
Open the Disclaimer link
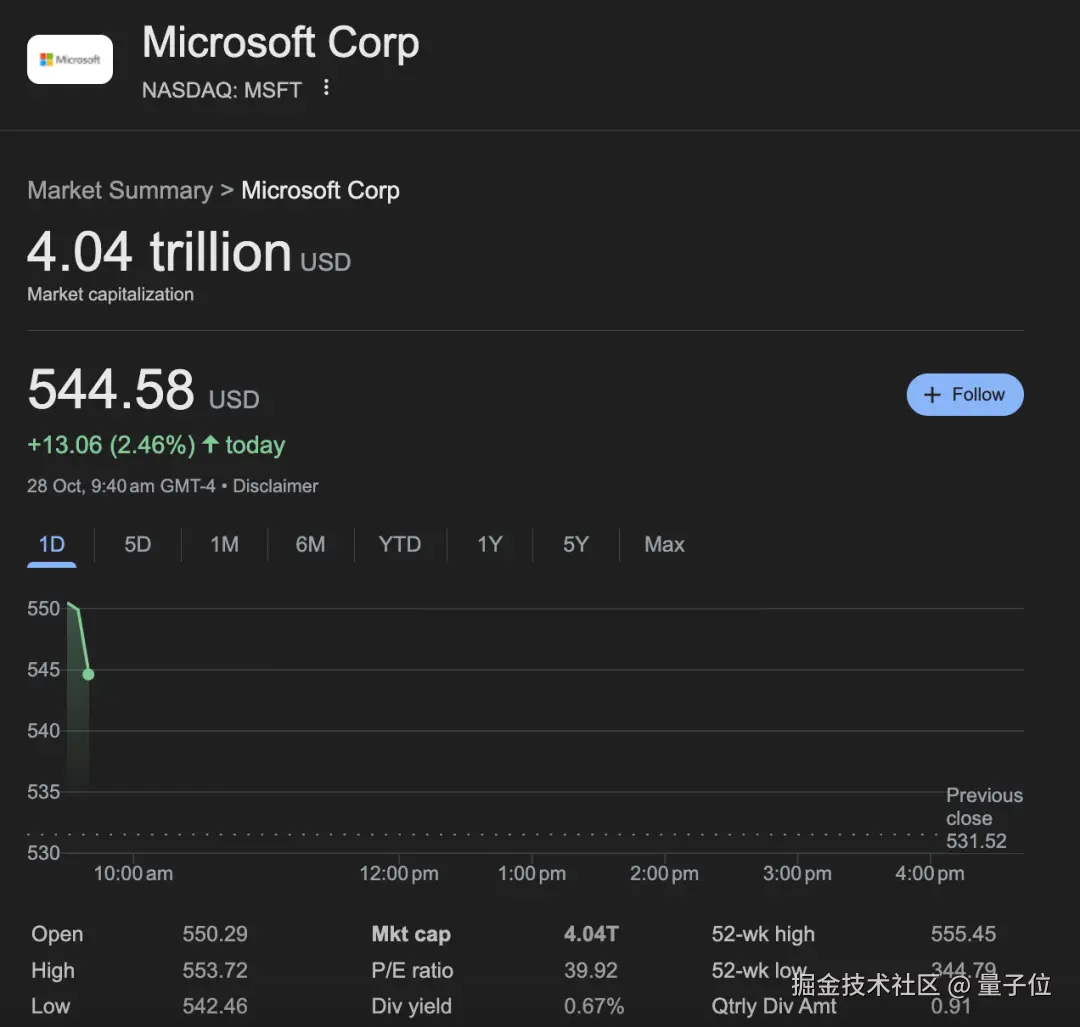coord(276,486)
